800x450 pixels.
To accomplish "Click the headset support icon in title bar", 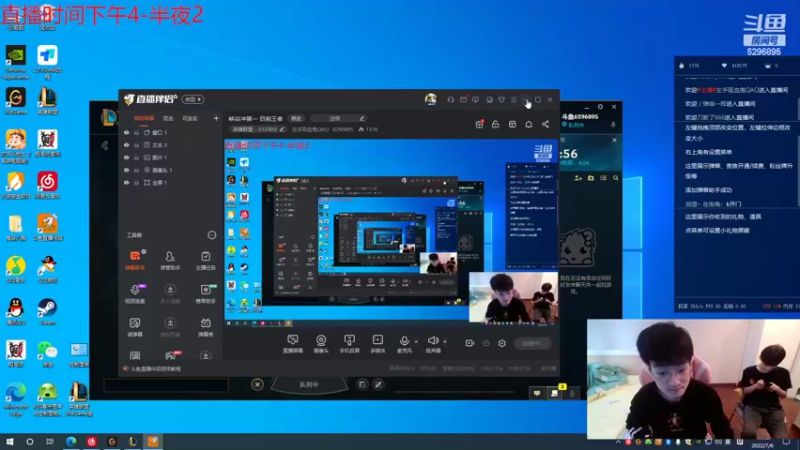I will (x=451, y=99).
